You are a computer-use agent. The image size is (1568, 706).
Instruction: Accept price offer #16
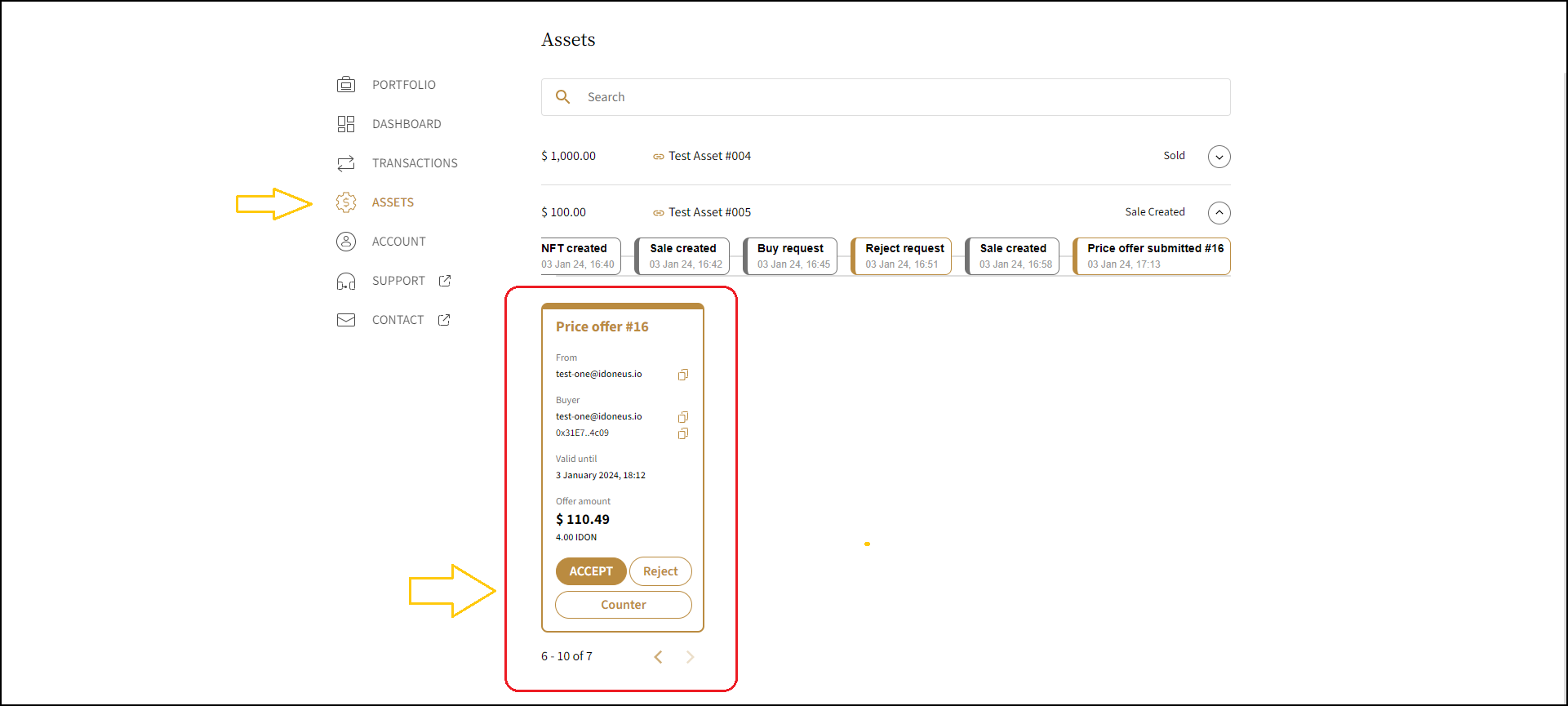[591, 571]
